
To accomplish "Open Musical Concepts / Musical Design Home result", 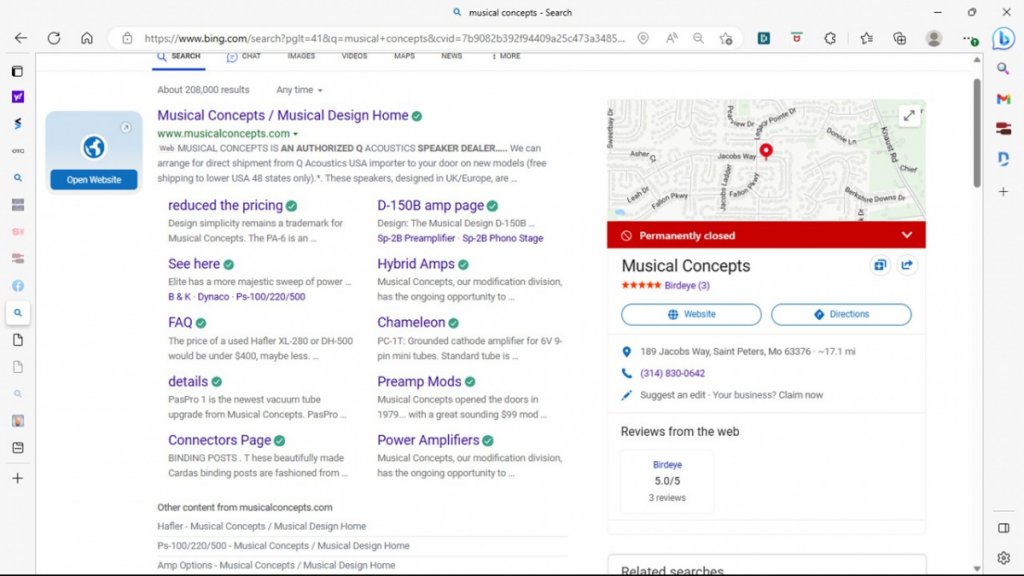I will 283,116.
